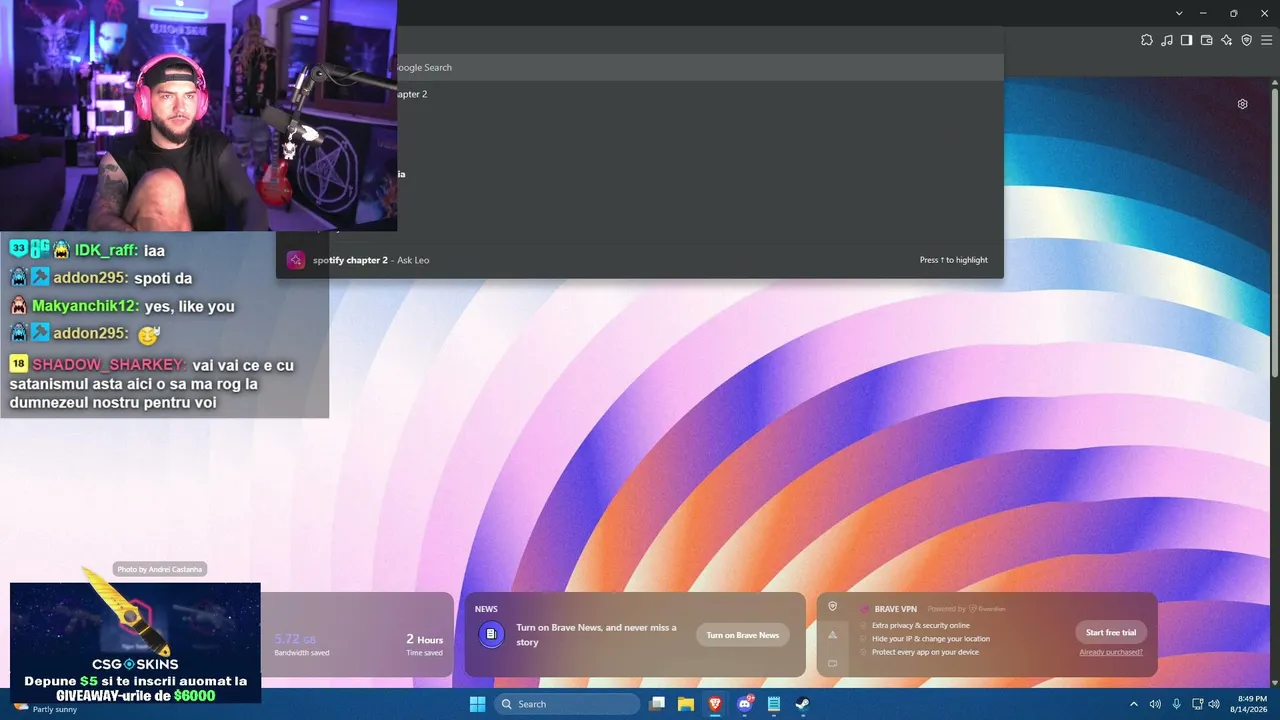Click the Brave VPN shield toolbar icon
1280x720 pixels.
[x=1246, y=40]
